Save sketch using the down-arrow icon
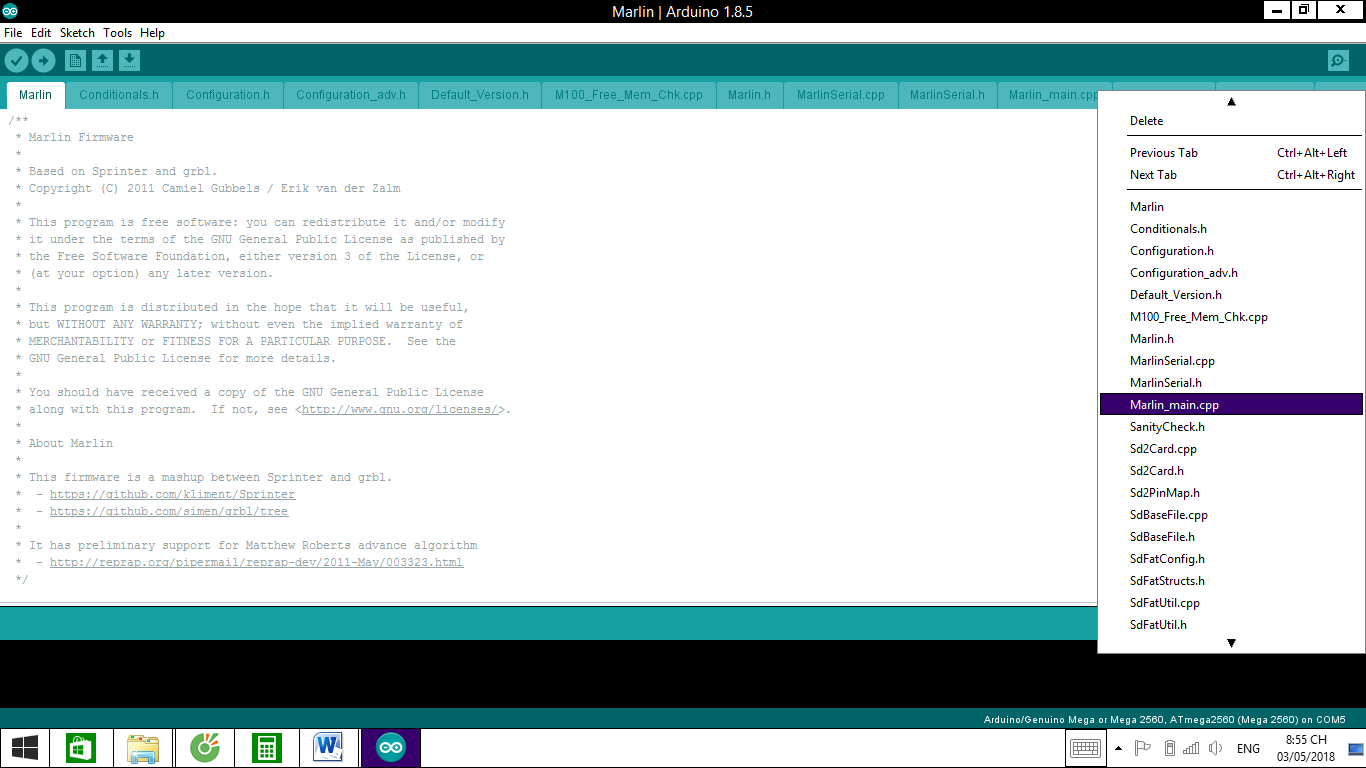 click(129, 61)
